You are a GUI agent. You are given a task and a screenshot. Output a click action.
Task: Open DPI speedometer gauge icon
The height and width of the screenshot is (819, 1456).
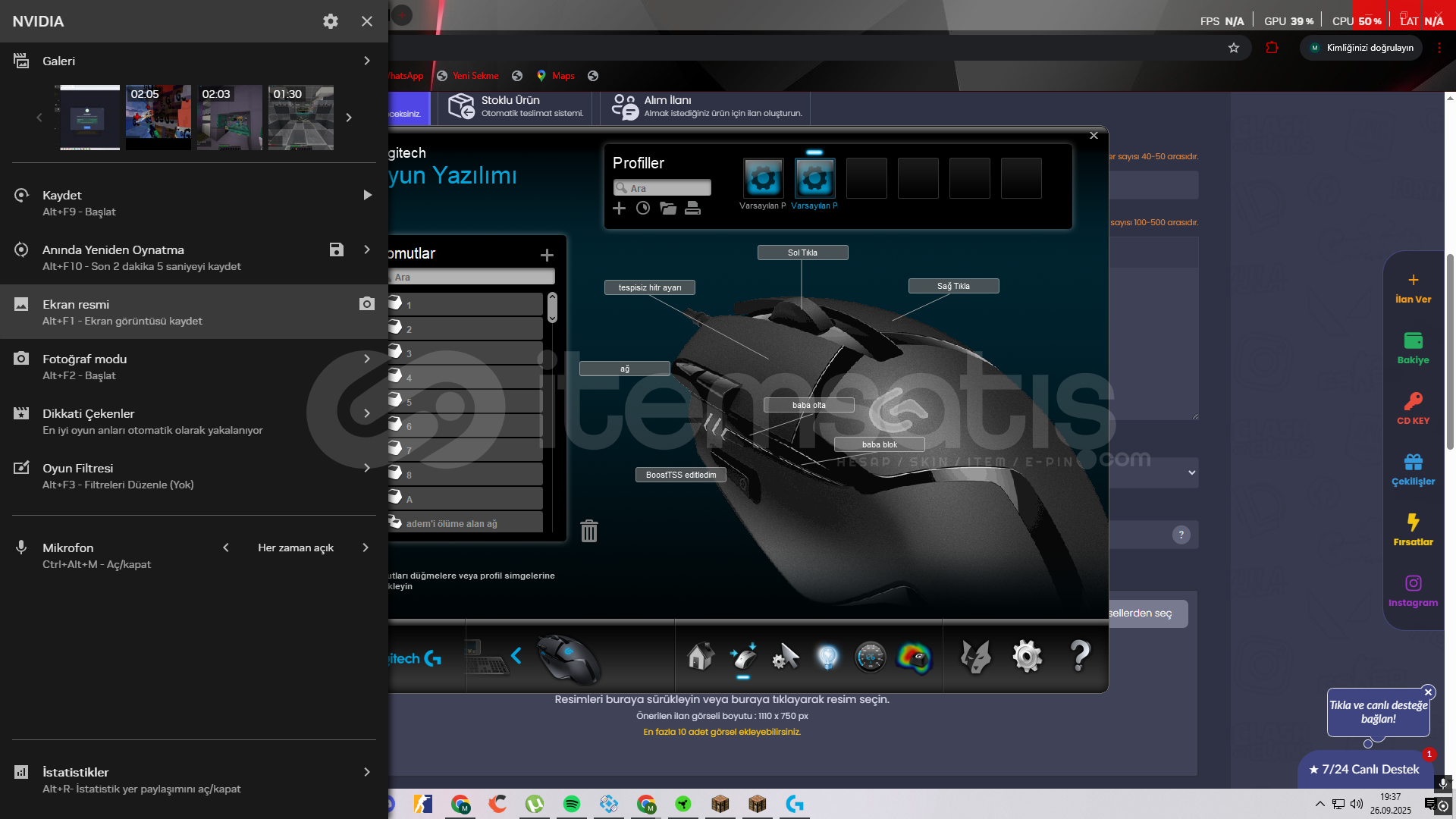870,657
